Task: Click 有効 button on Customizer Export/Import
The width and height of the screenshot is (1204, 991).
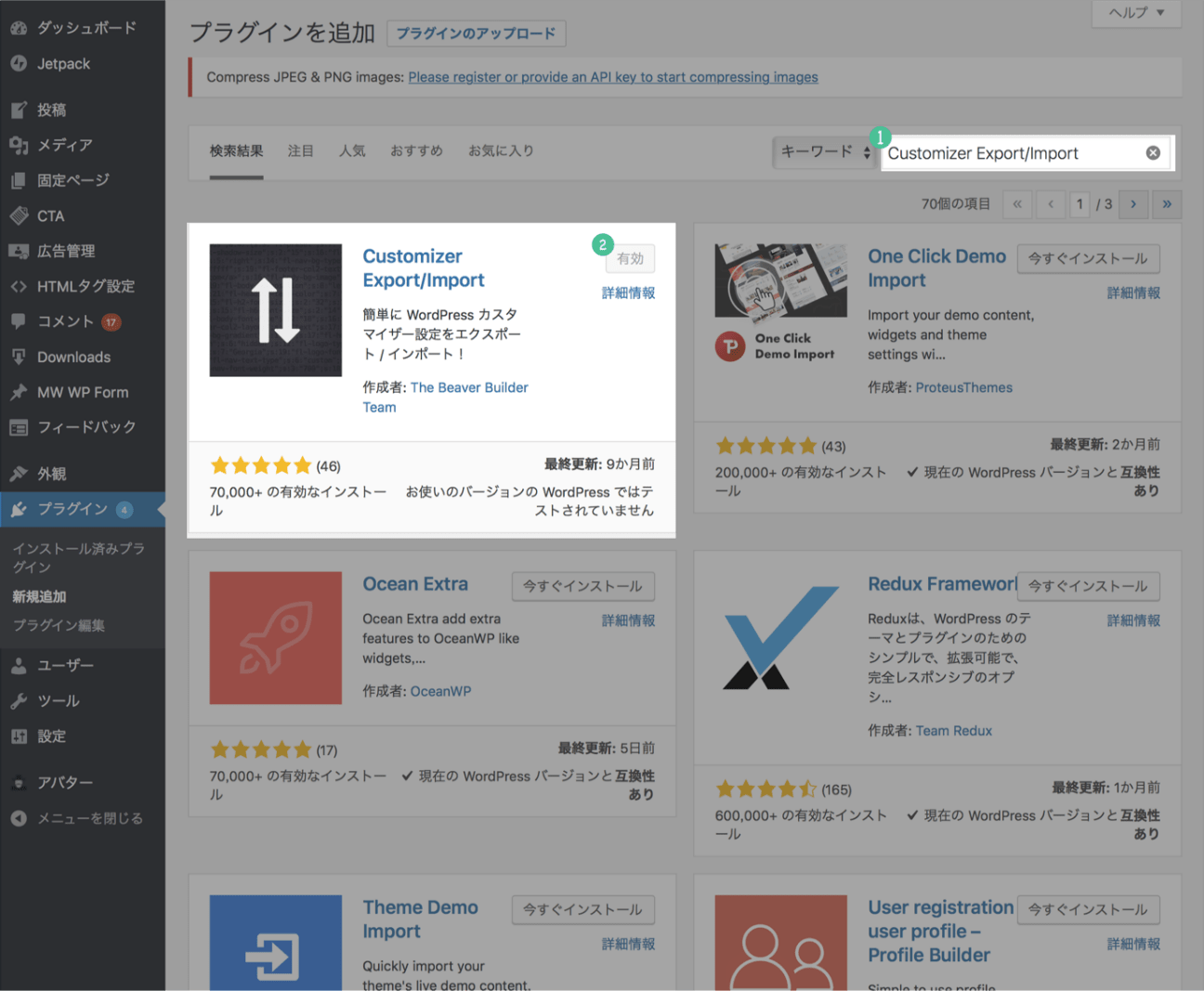Action: point(630,258)
